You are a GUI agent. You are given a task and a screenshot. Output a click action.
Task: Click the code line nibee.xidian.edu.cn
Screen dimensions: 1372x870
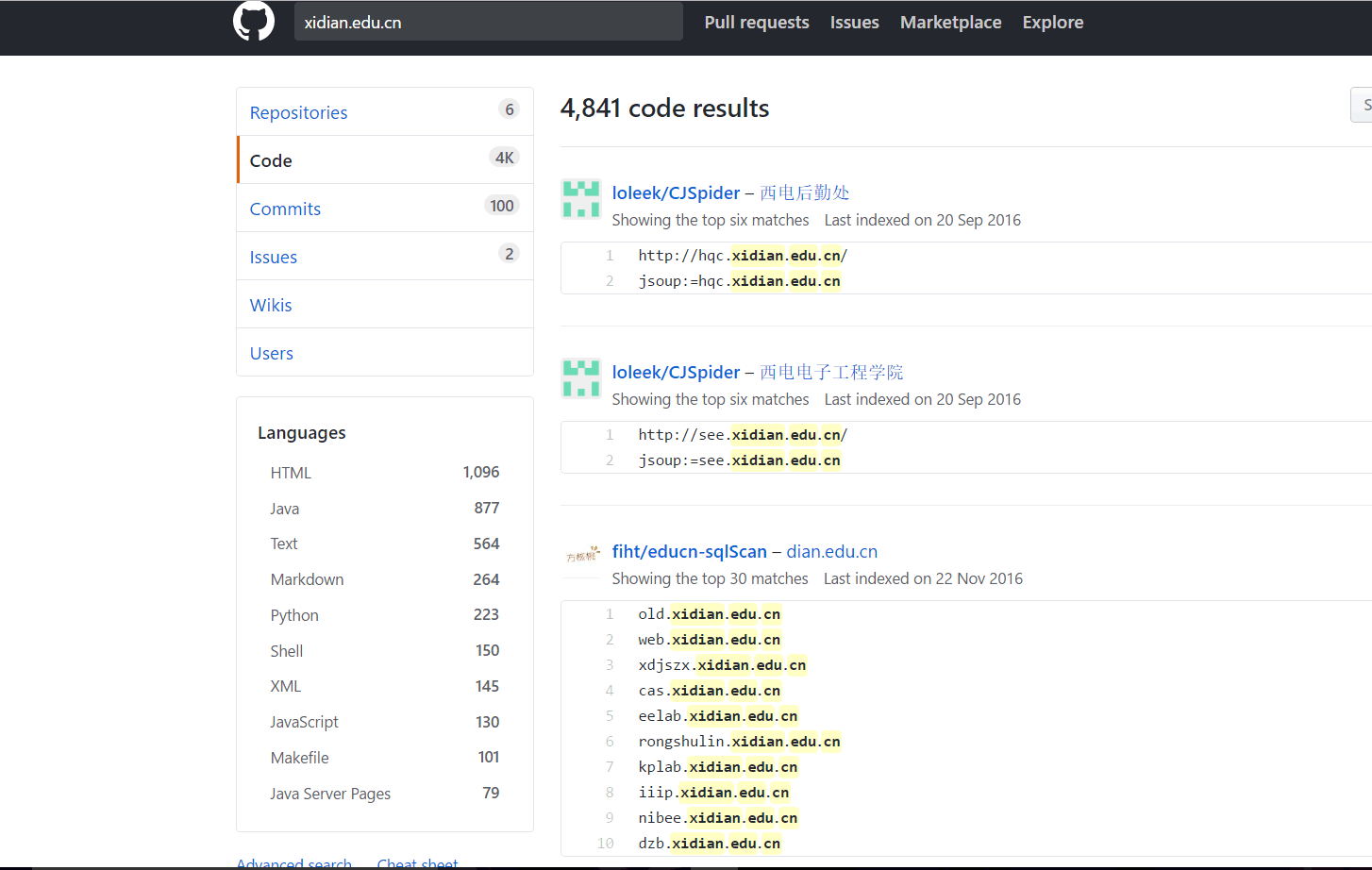pyautogui.click(x=718, y=818)
